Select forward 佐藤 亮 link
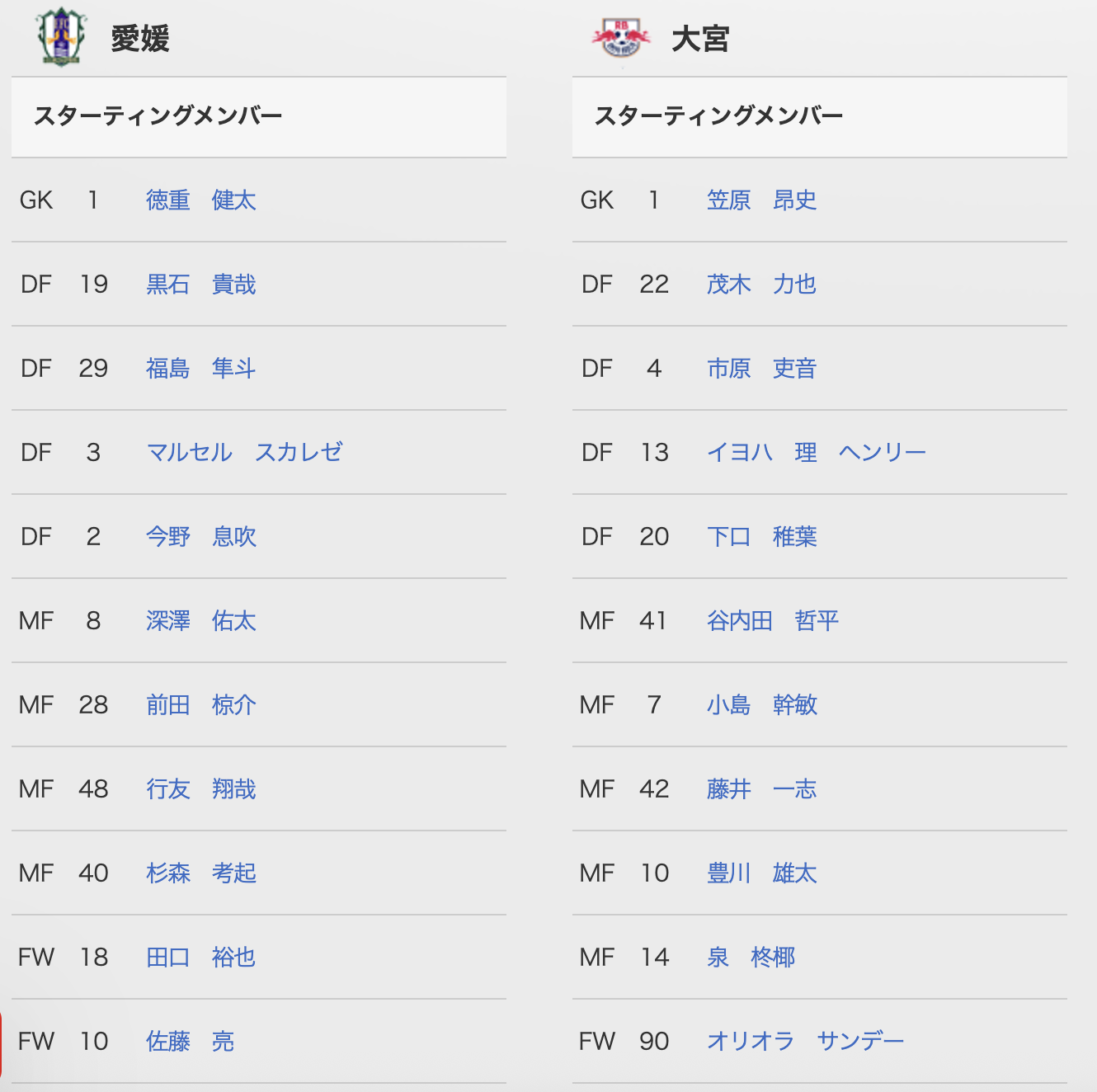This screenshot has height=1092, width=1097. 191,1041
